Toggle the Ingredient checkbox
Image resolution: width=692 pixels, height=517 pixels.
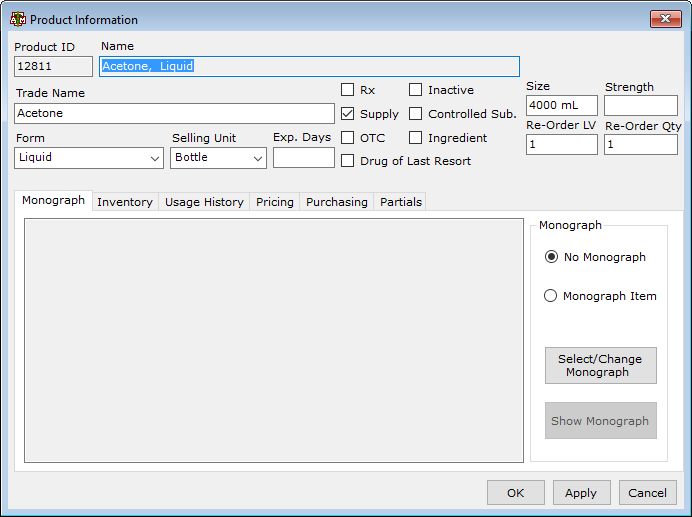(415, 138)
